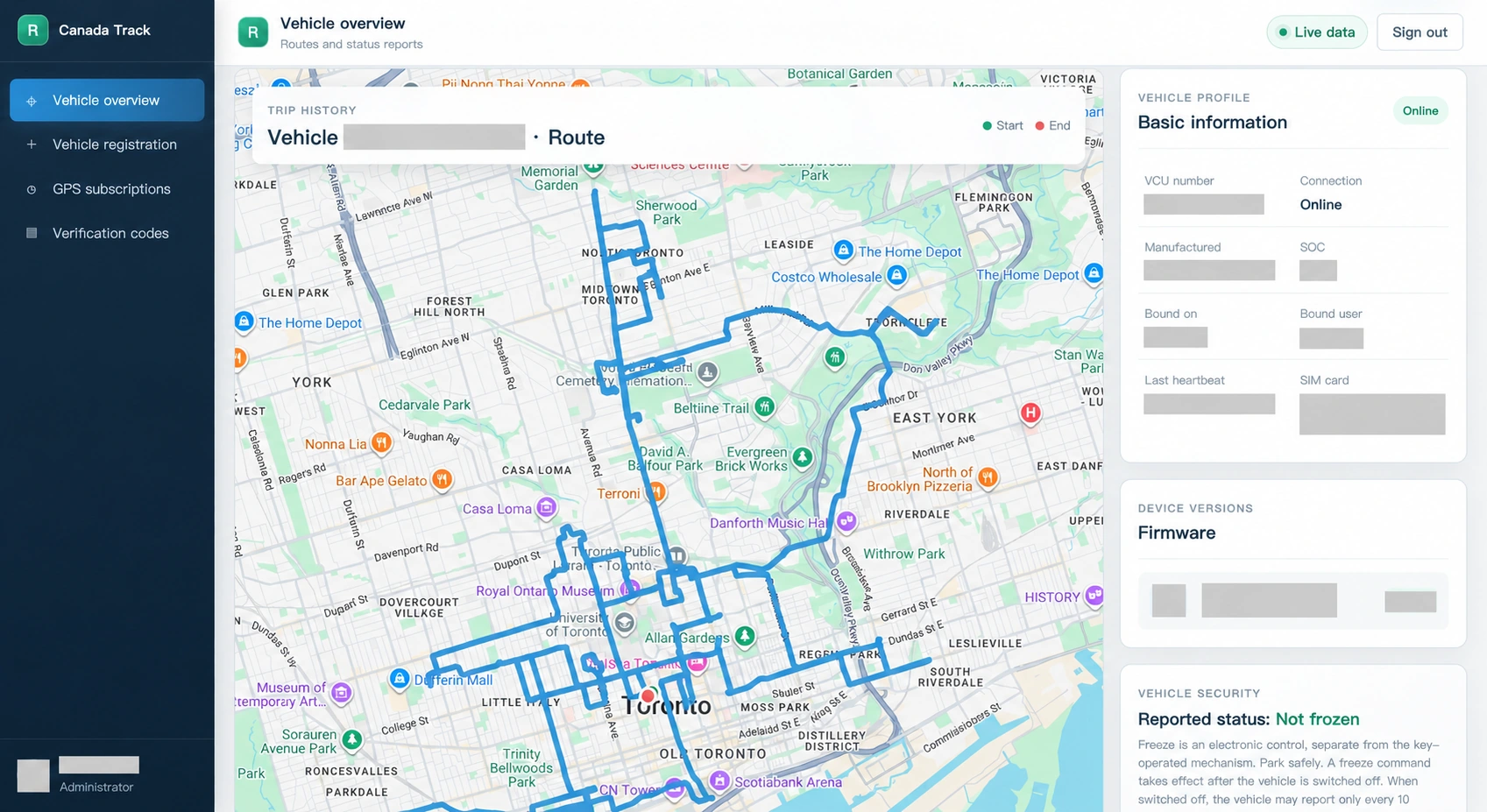Click the Firmware heading

tap(1177, 533)
